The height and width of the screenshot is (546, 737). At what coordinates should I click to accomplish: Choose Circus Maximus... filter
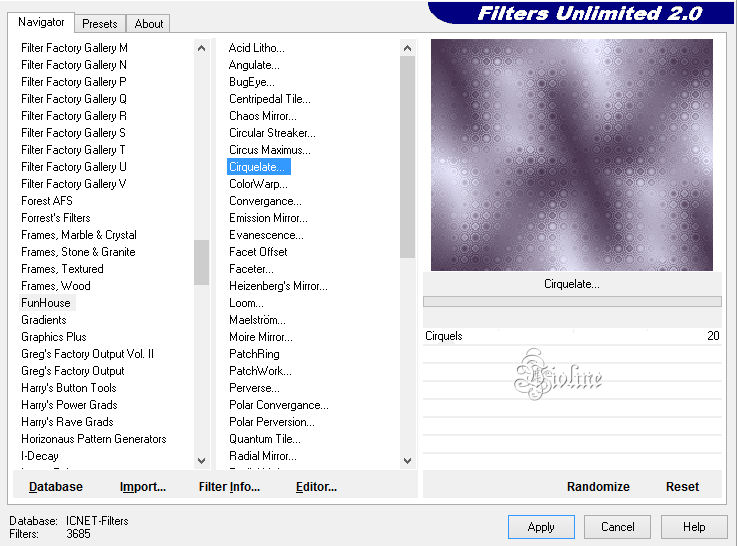pyautogui.click(x=270, y=149)
